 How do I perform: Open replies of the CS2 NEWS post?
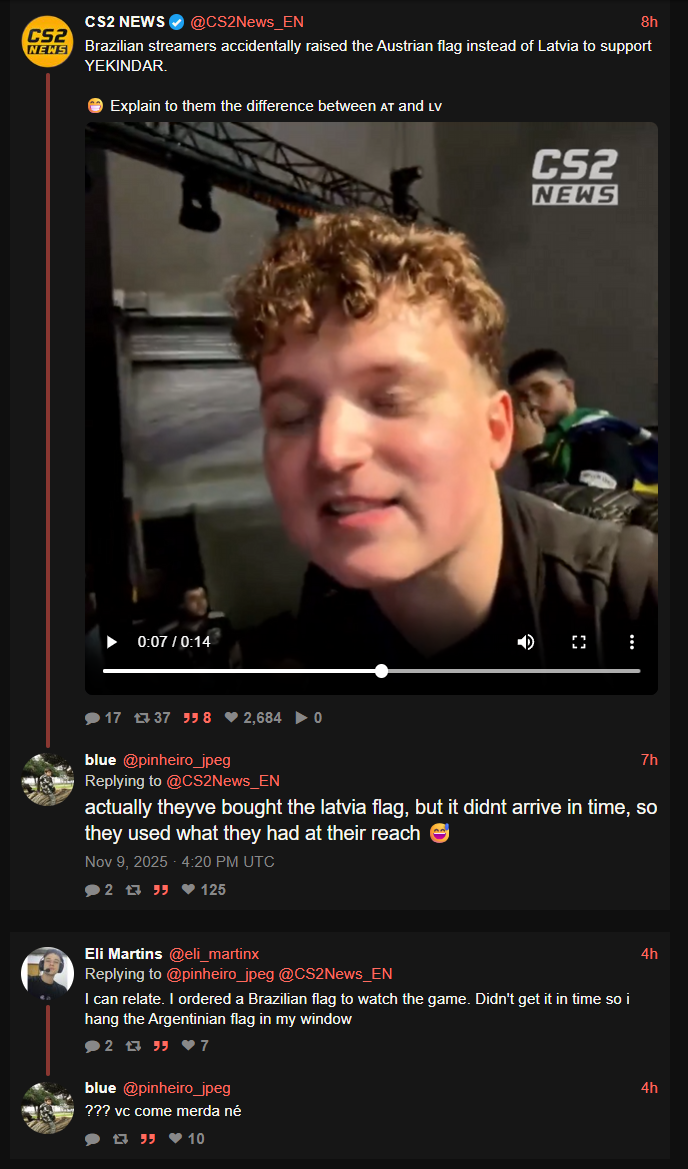(92, 718)
